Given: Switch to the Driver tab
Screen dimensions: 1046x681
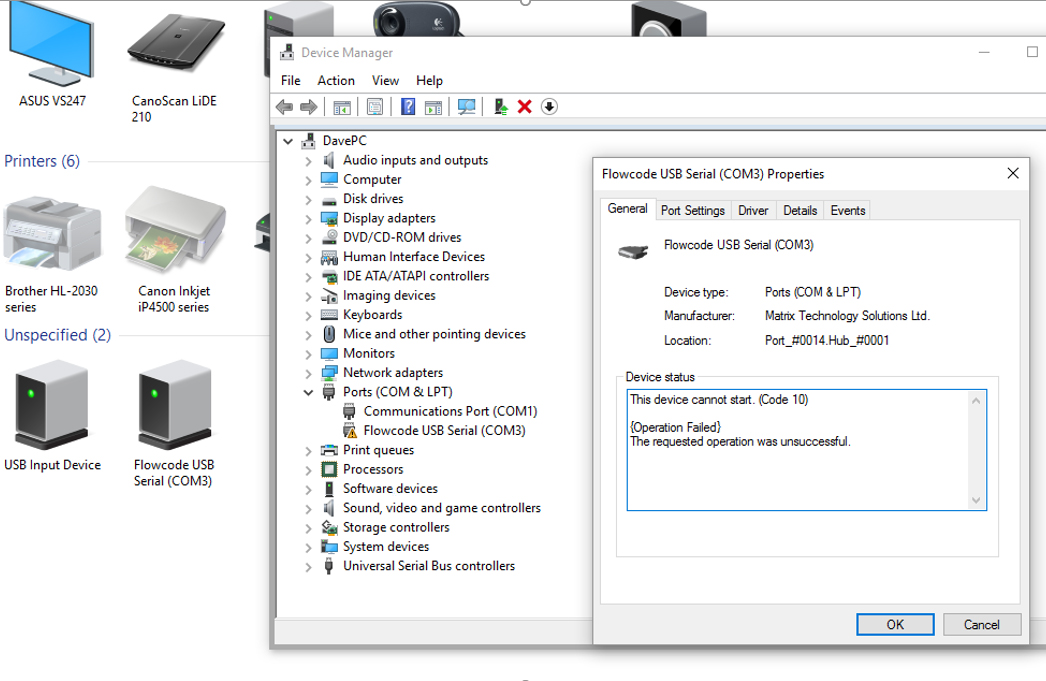Looking at the screenshot, I should click(753, 211).
